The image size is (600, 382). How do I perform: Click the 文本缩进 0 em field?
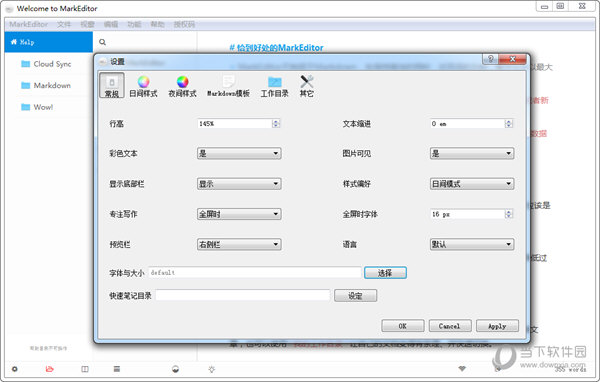click(467, 124)
